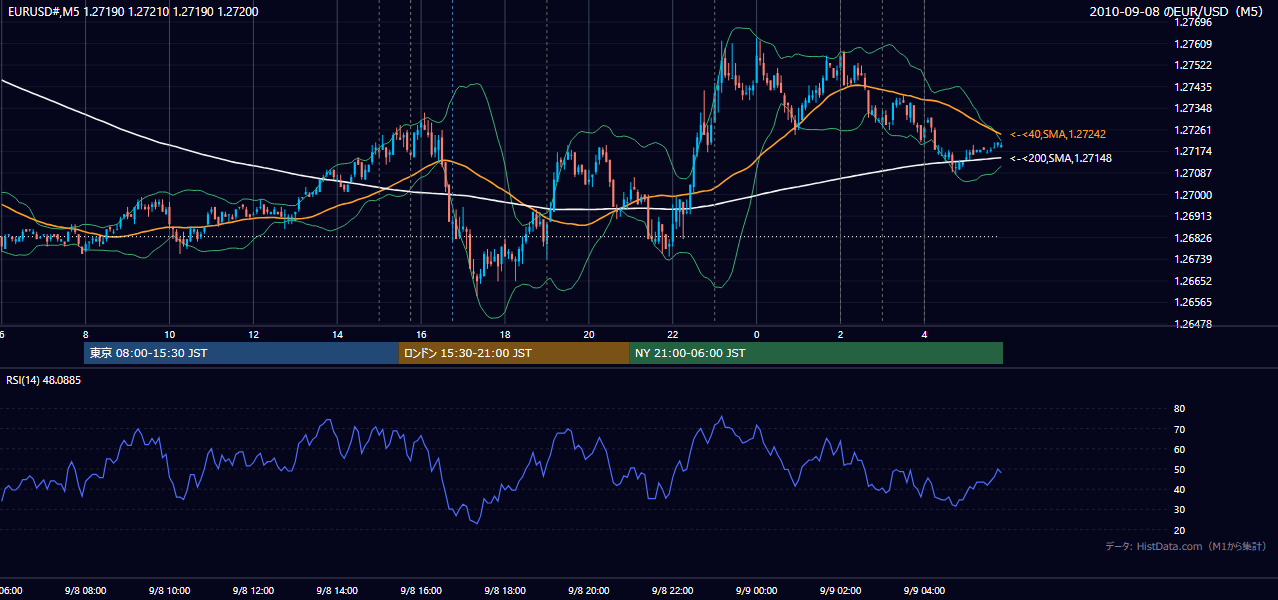1278x600 pixels.
Task: Click price axis value 1.26478
Action: (x=1192, y=324)
